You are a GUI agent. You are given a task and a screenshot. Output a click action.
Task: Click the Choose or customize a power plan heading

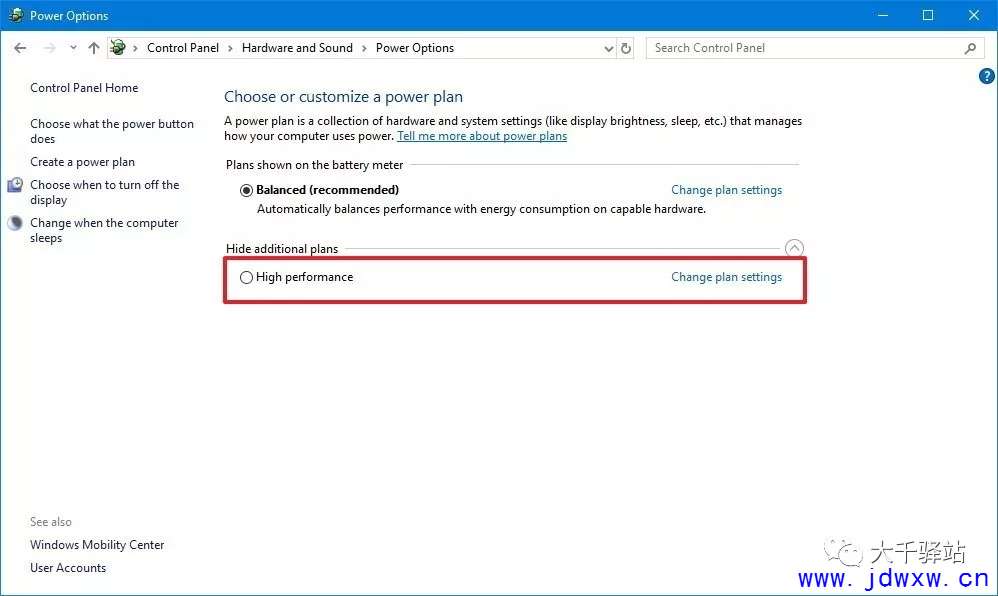click(344, 97)
